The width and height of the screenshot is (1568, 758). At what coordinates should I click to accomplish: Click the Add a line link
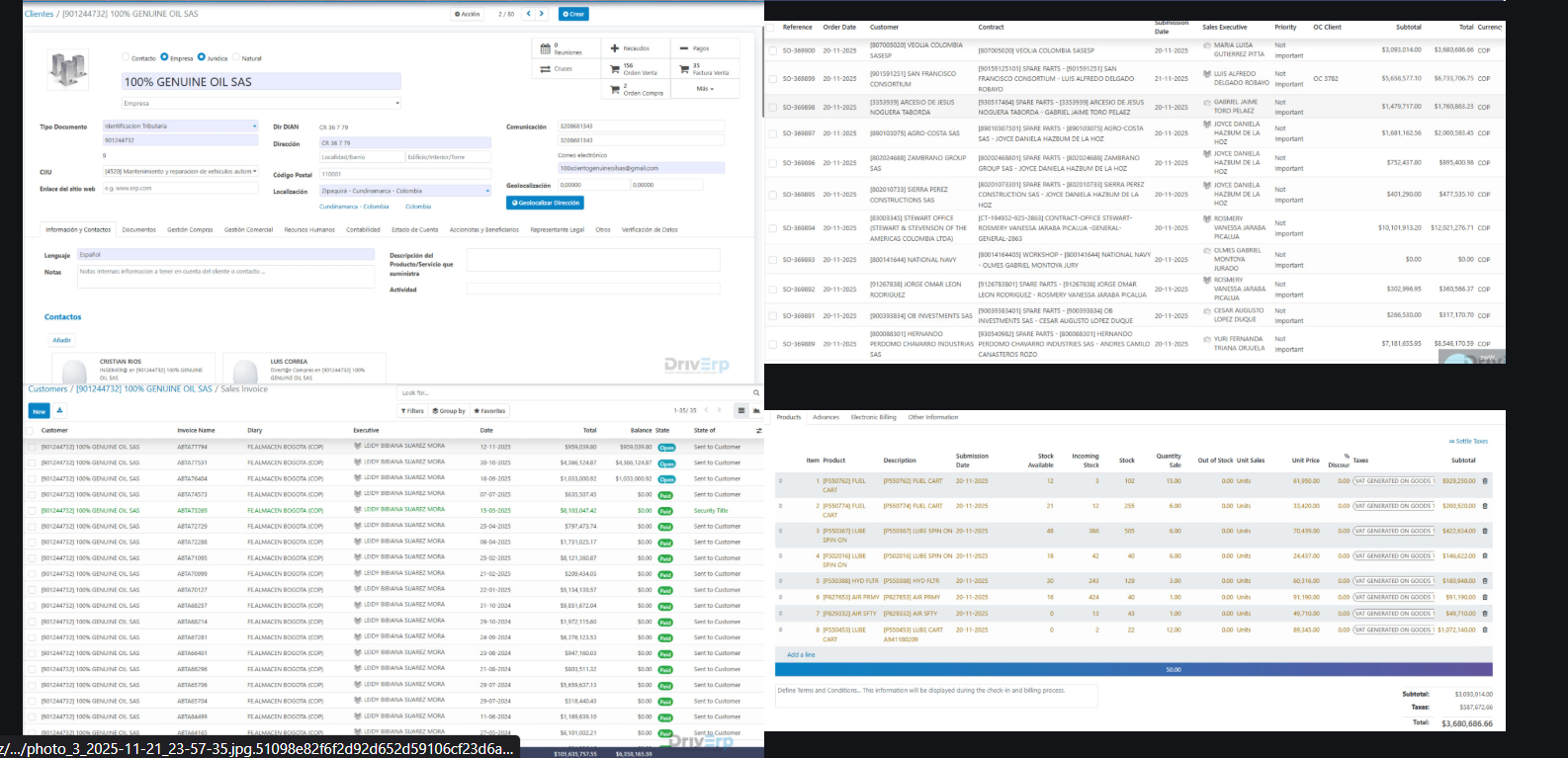point(801,655)
